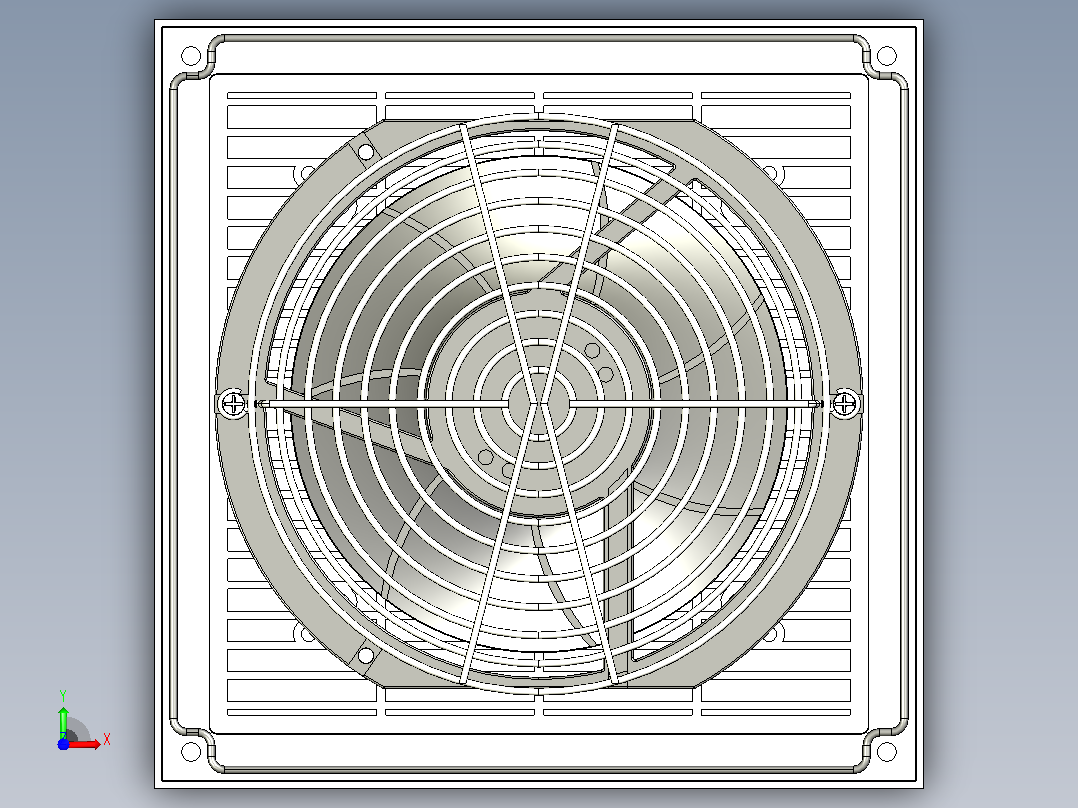The image size is (1078, 808).
Task: Click the green Y axis arrow of the triad
Action: (x=63, y=722)
